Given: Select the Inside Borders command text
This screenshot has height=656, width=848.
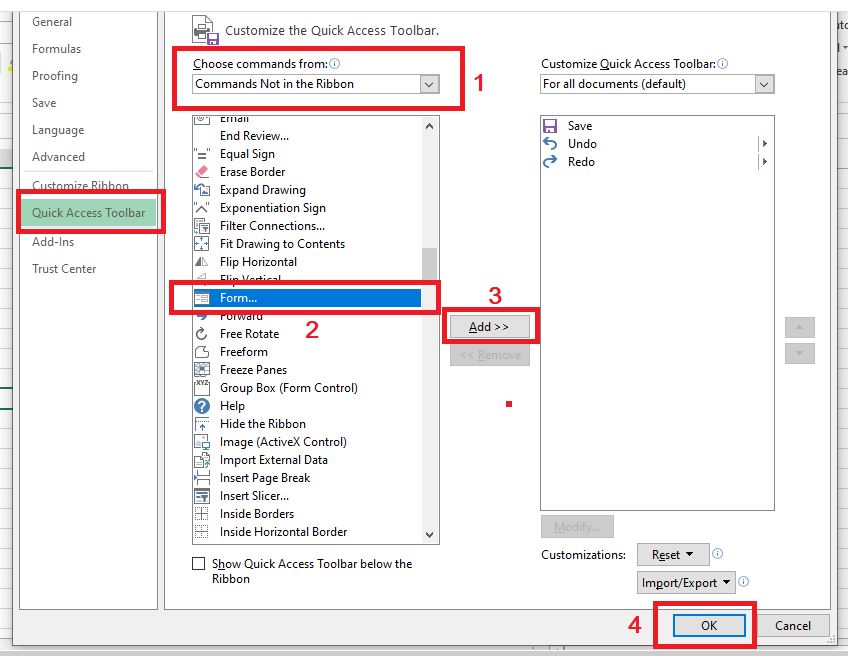Looking at the screenshot, I should (257, 514).
